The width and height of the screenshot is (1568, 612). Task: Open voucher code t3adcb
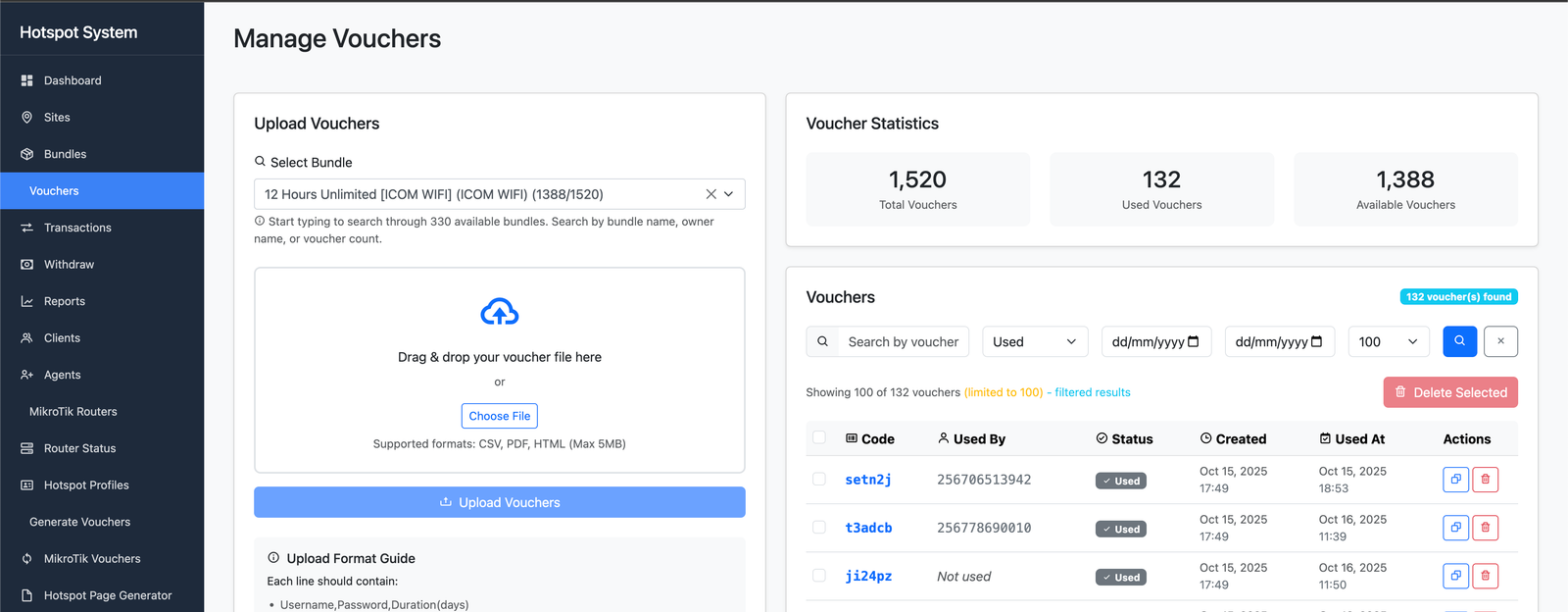click(868, 528)
